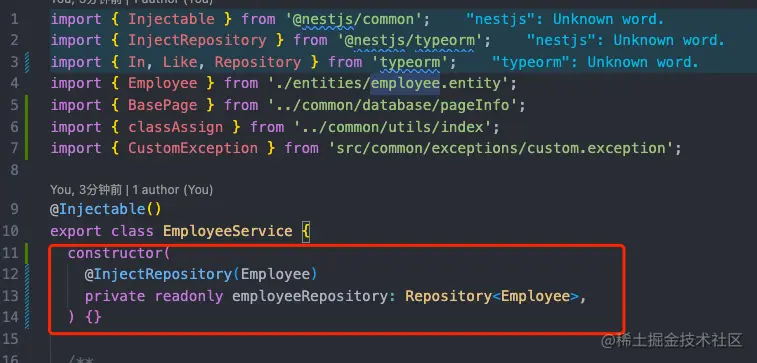Click the line 2 '"nestjs": Unknown word.' message
Image resolution: width=757 pixels, height=363 pixels.
pos(626,40)
